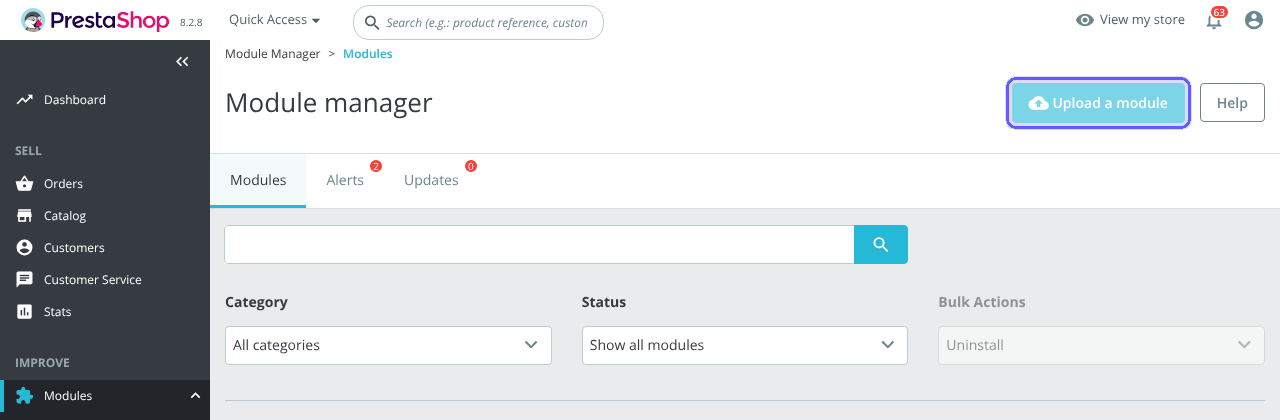Focus the module search input field
The height and width of the screenshot is (420, 1280).
pyautogui.click(x=539, y=245)
